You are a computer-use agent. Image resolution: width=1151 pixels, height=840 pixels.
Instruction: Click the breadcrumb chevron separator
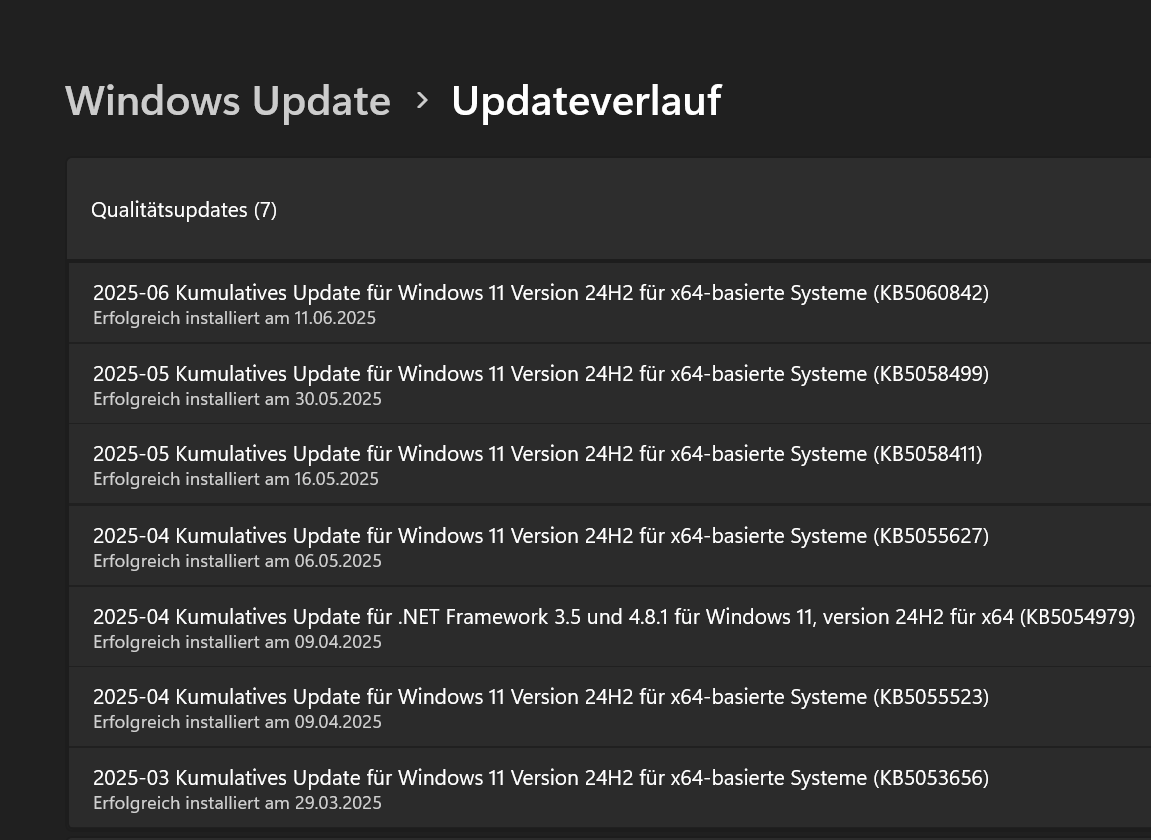[x=421, y=100]
